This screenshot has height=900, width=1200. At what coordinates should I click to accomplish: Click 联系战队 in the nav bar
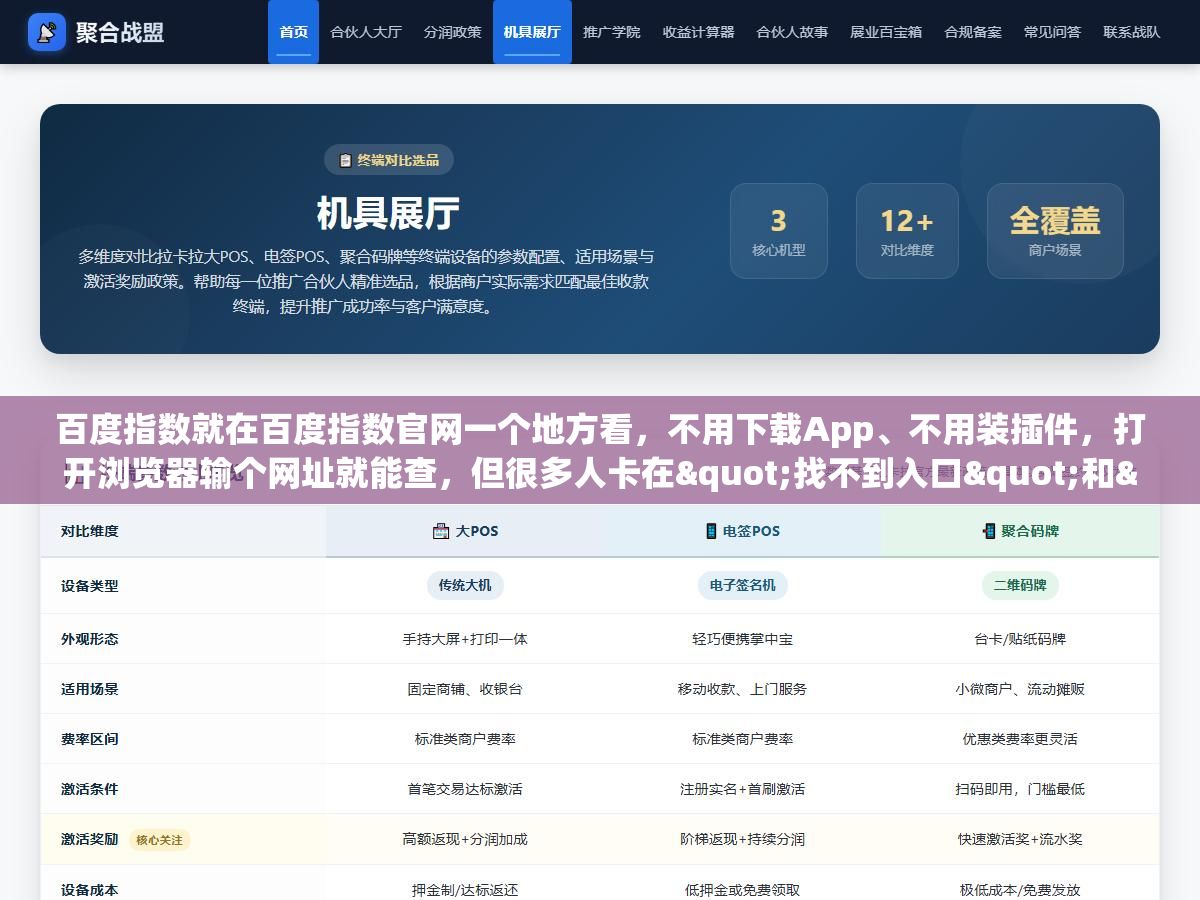pos(1132,32)
